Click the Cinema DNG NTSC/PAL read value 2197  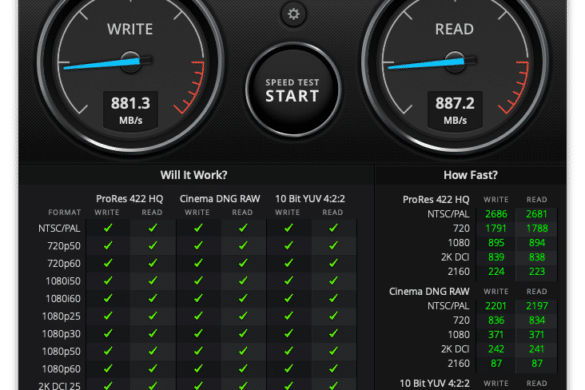point(536,306)
